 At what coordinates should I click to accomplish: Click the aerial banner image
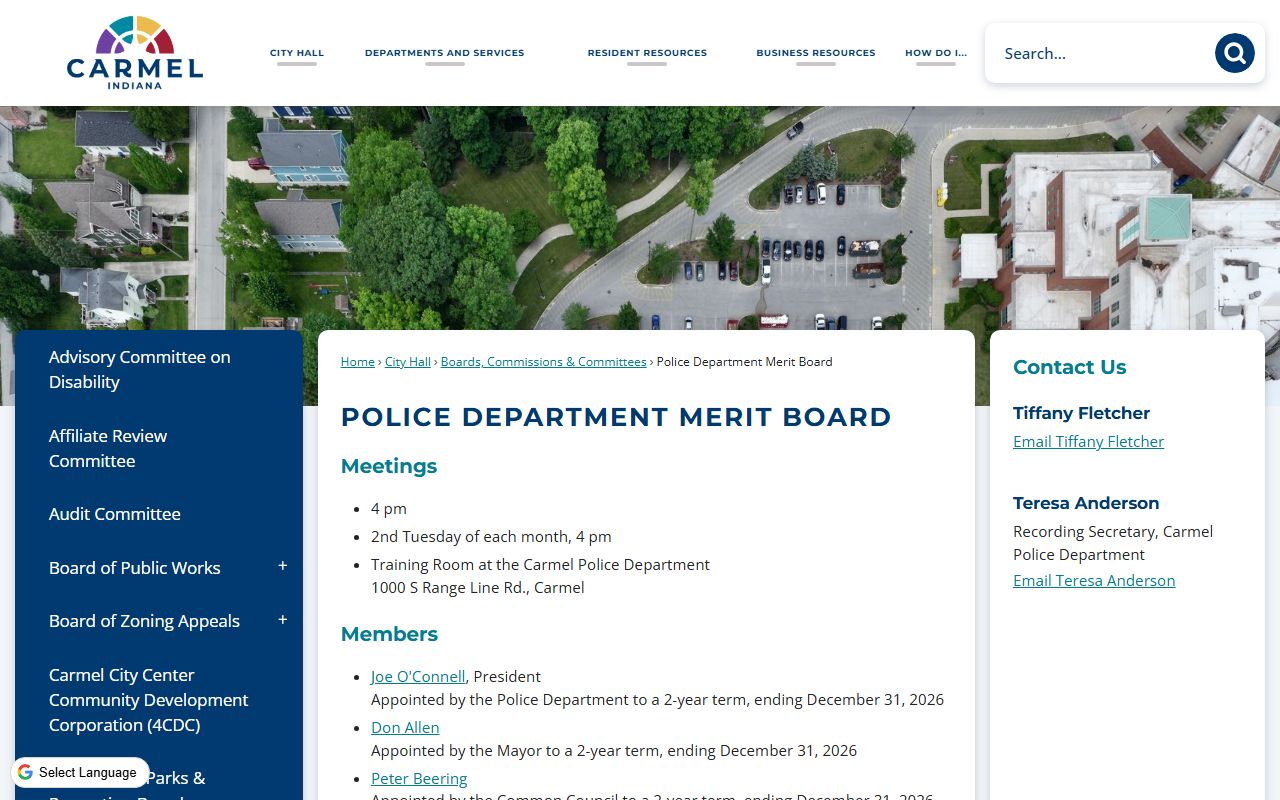click(640, 218)
